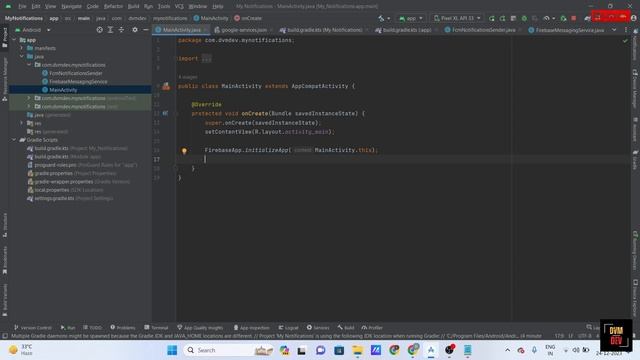Screen dimensions: 640x360
Task: Open gradle-wrapper.properties in tree
Action: coord(64,182)
